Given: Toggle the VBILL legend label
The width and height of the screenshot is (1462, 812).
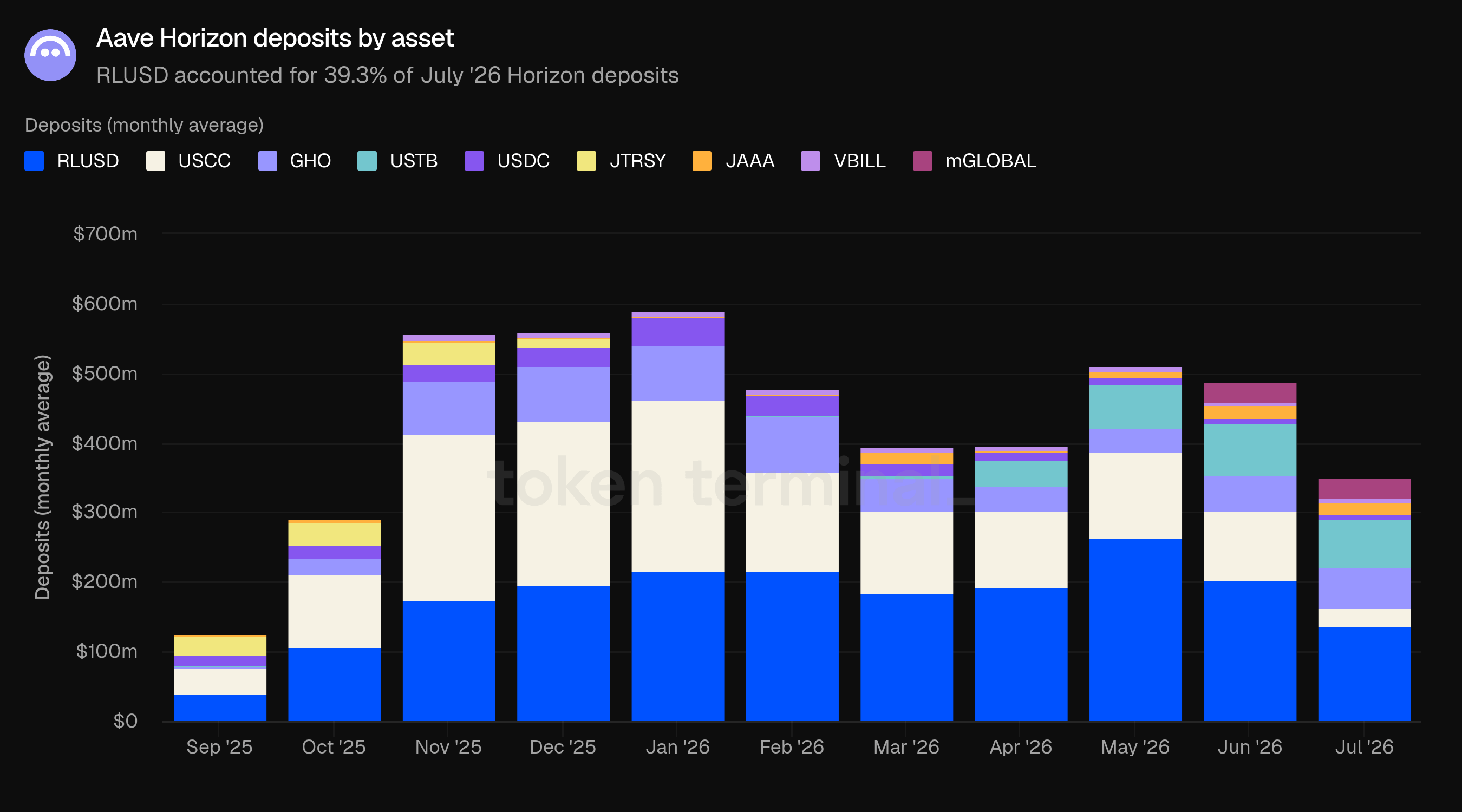Looking at the screenshot, I should [860, 161].
